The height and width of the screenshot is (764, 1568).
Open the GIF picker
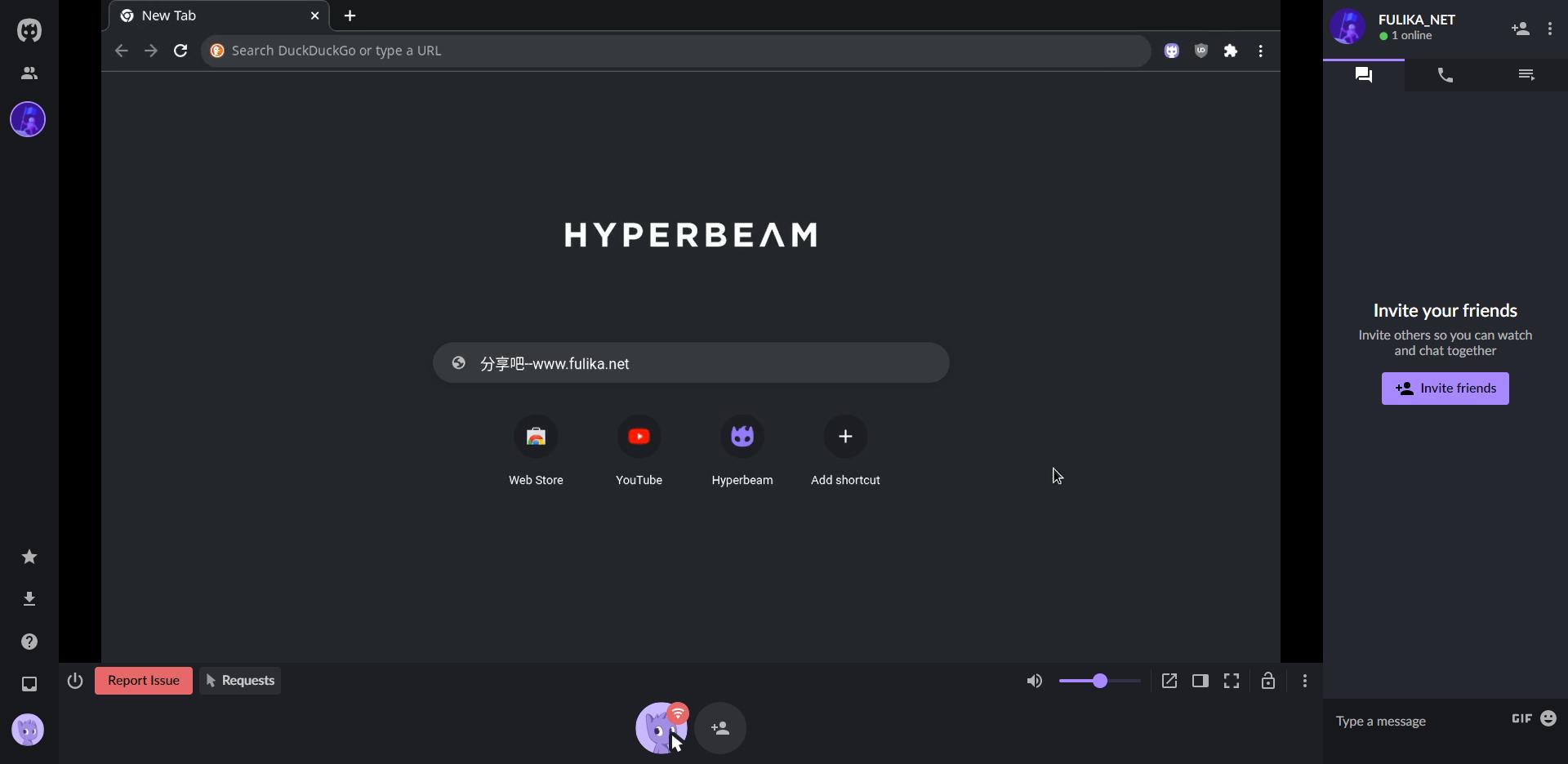(x=1521, y=718)
